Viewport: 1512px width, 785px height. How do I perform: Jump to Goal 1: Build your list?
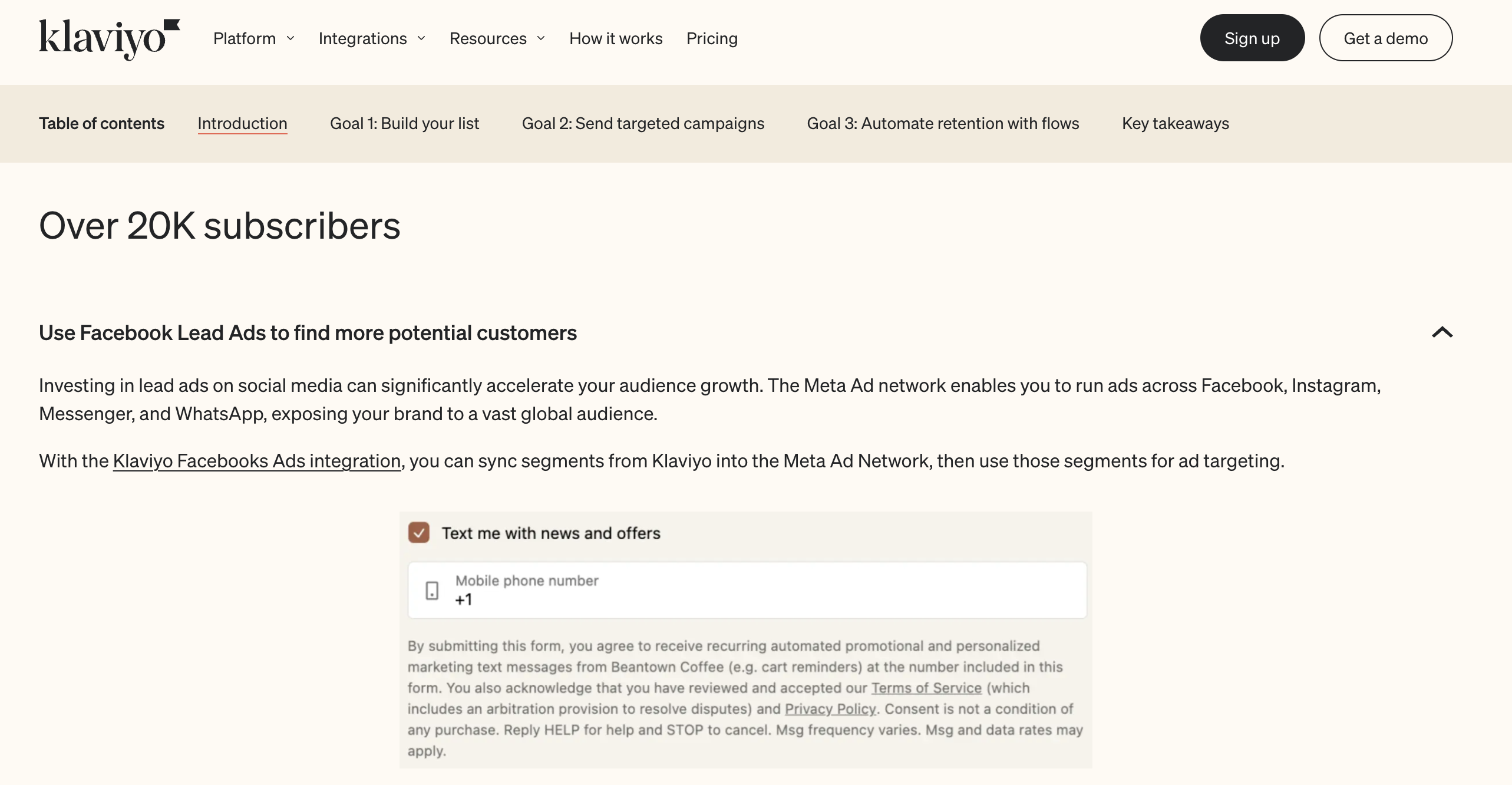coord(404,124)
